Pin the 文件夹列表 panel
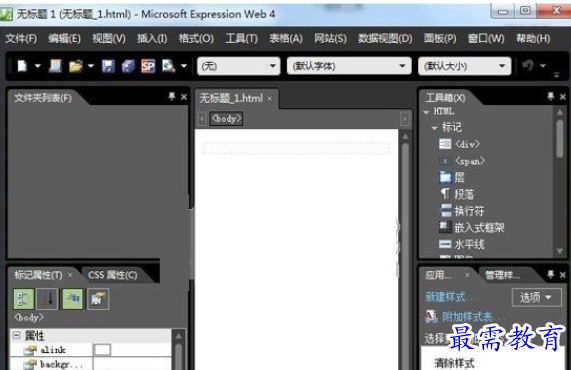 (172, 97)
